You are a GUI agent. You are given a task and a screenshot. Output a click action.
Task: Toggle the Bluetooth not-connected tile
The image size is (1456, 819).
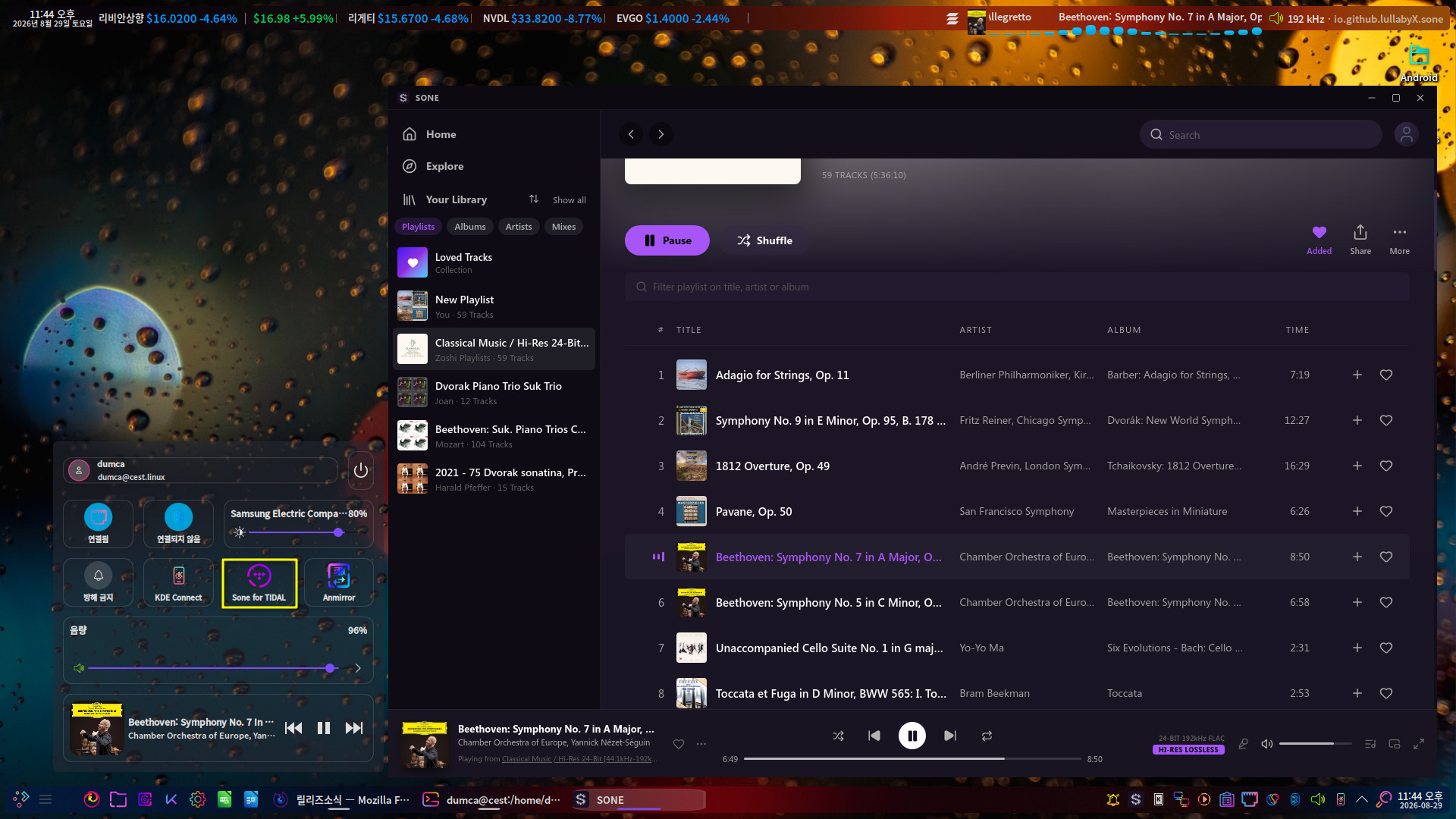(x=178, y=524)
